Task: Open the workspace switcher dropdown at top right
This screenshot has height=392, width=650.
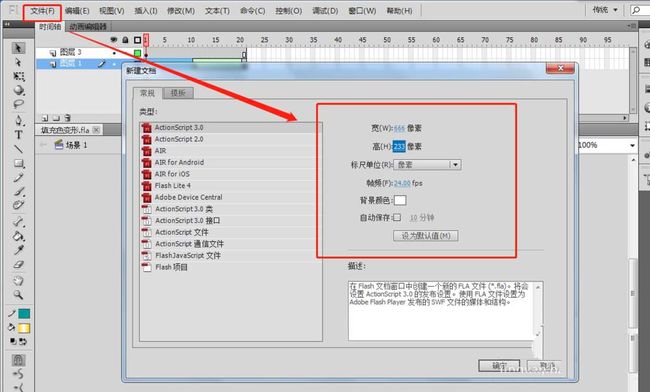Action: click(605, 10)
